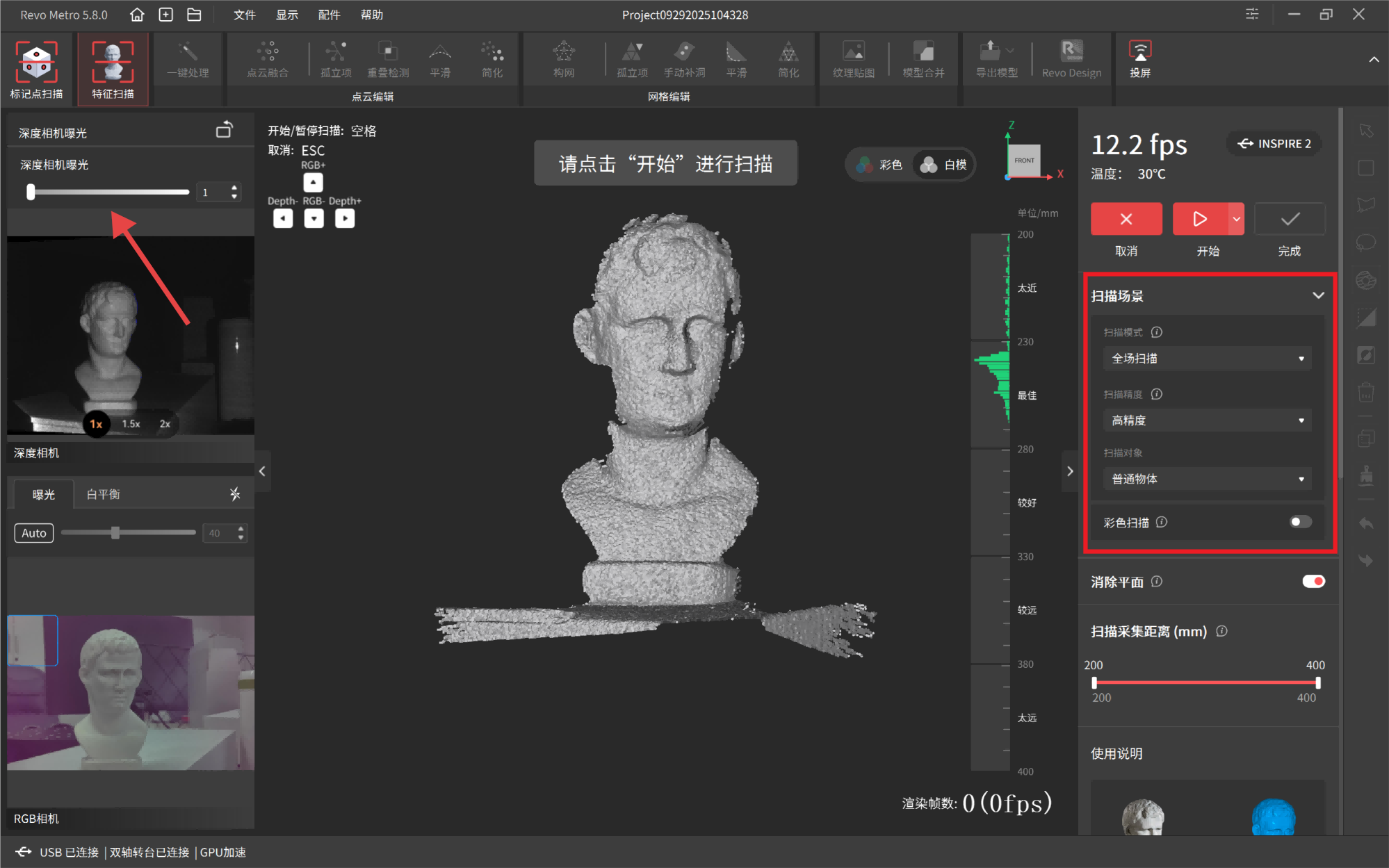Open the 文件 menu
The width and height of the screenshot is (1389, 868).
pyautogui.click(x=244, y=15)
